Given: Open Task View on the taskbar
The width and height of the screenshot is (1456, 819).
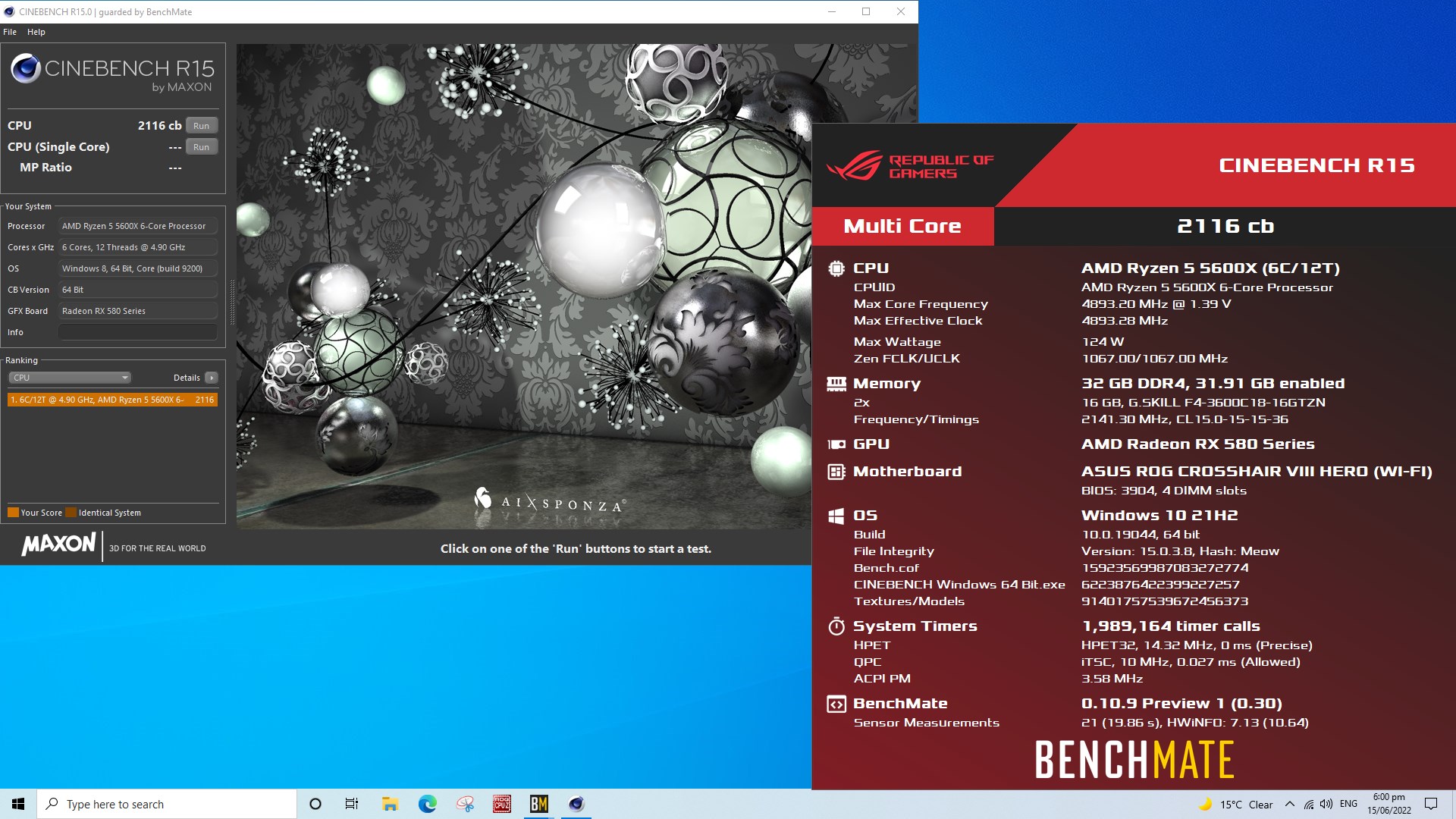Looking at the screenshot, I should 352,804.
